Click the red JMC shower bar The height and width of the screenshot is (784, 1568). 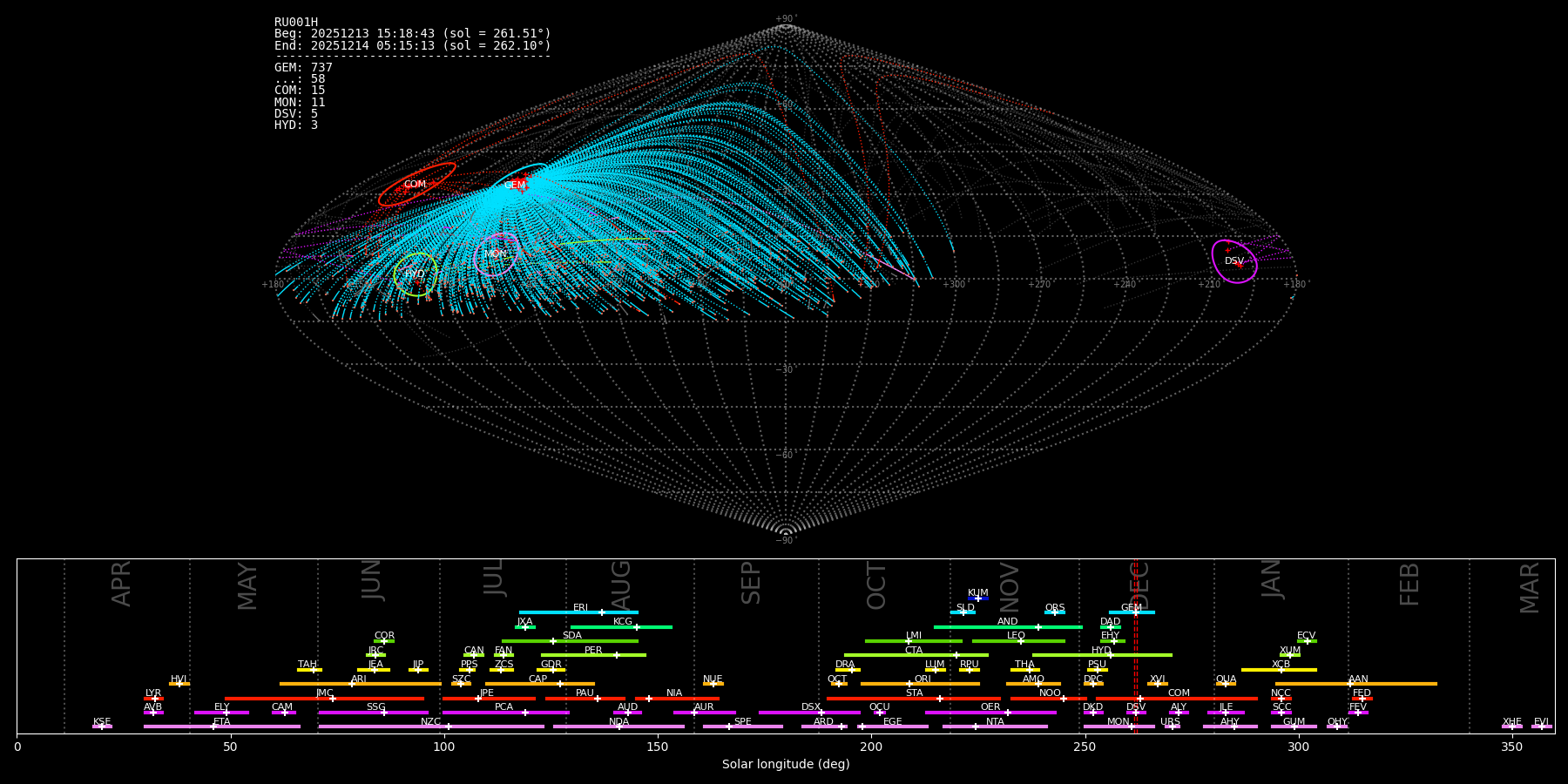click(325, 699)
